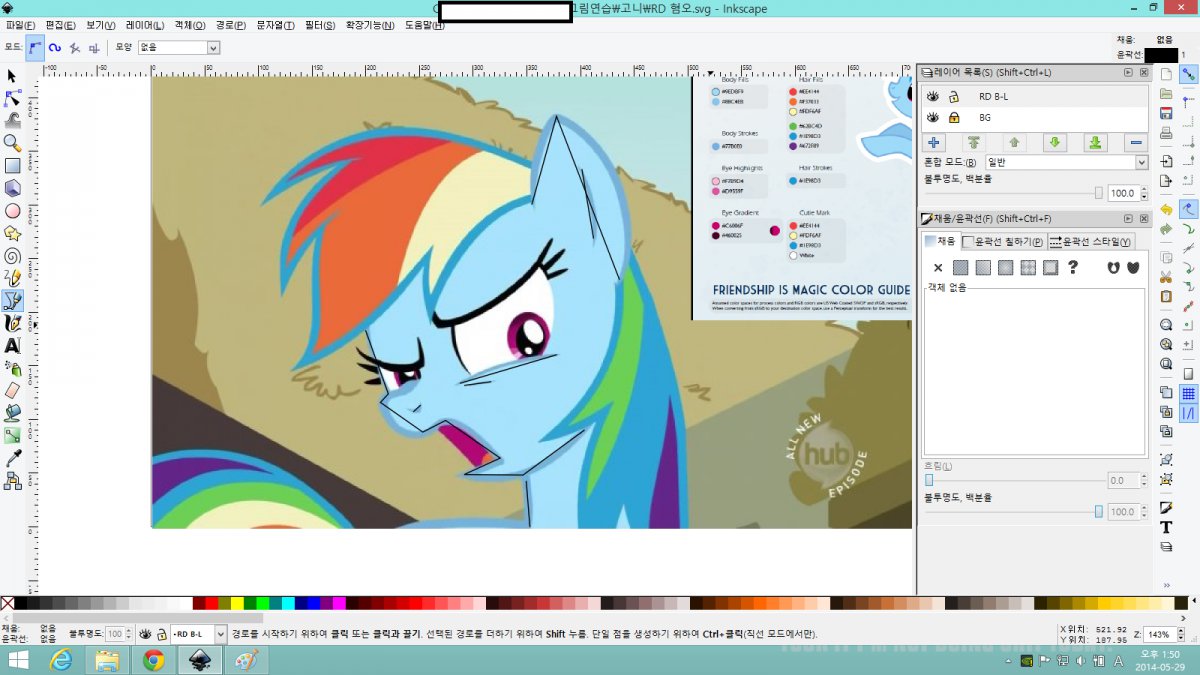Toggle current layer lock in status bar
The height and width of the screenshot is (675, 1200).
[x=160, y=634]
